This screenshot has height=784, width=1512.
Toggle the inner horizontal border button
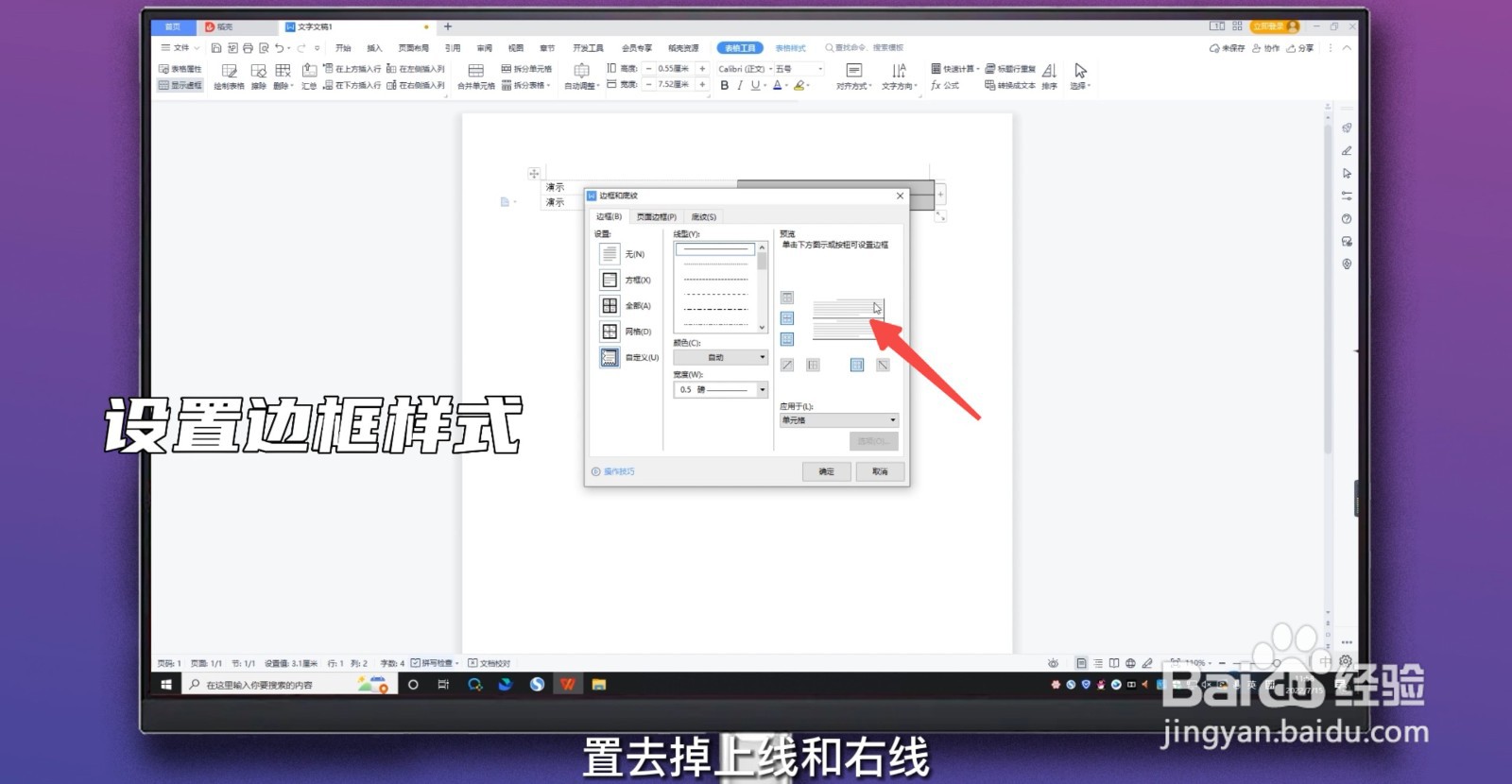tap(787, 318)
